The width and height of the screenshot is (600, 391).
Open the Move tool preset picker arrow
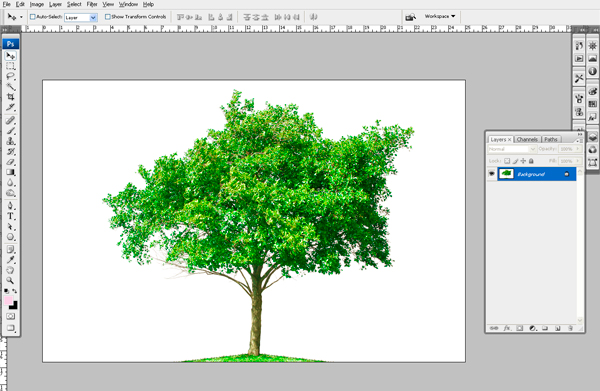[21, 17]
